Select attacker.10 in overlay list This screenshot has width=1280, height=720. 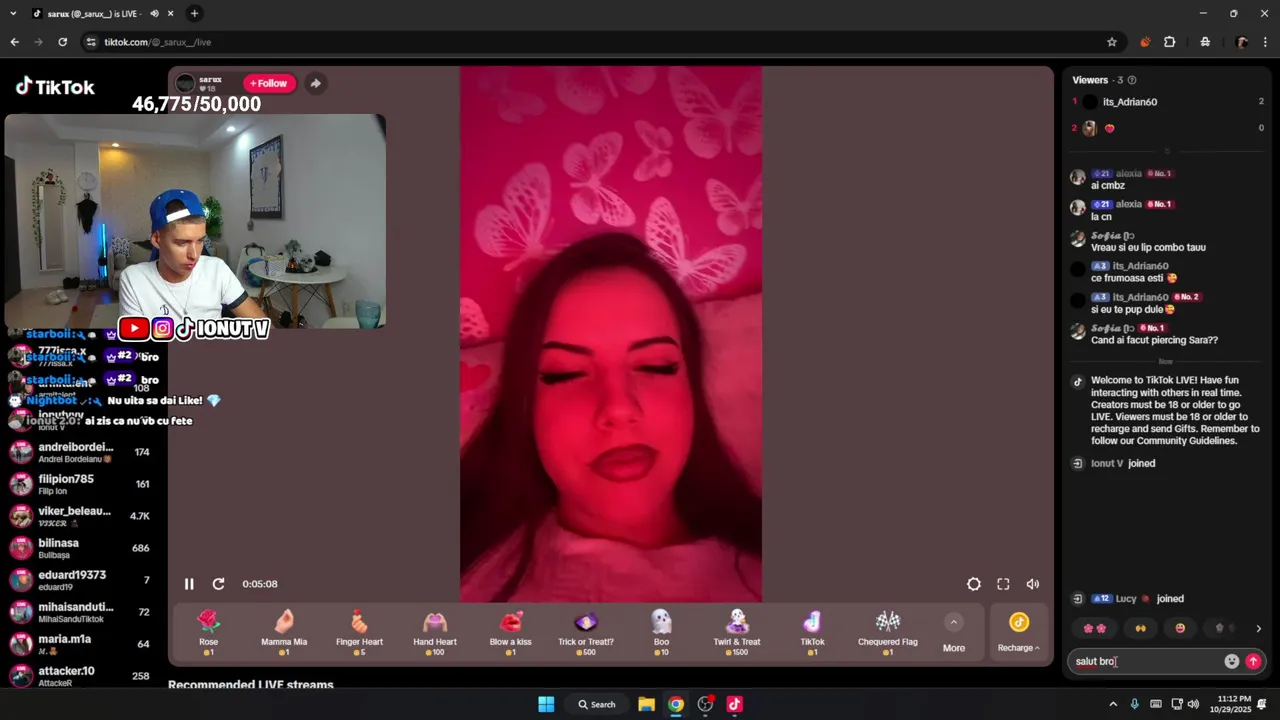click(x=80, y=676)
